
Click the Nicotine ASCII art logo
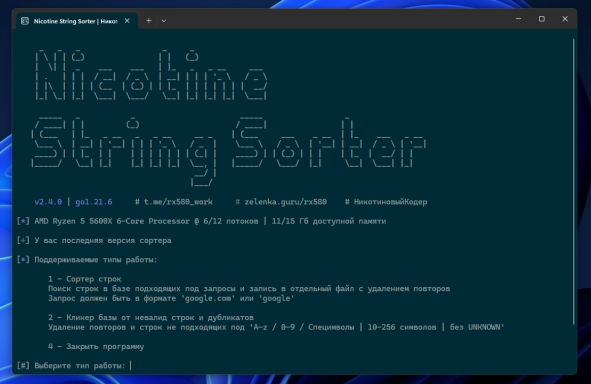pos(152,74)
